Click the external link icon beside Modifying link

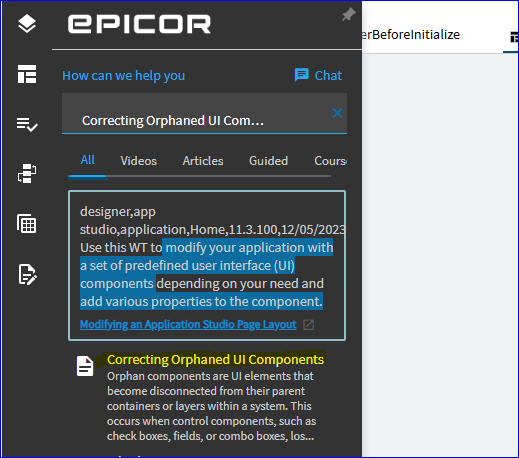[309, 325]
